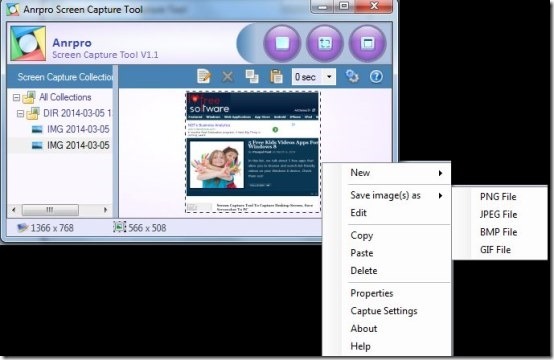Click the captured screenshot preview thumbnail

coord(253,152)
